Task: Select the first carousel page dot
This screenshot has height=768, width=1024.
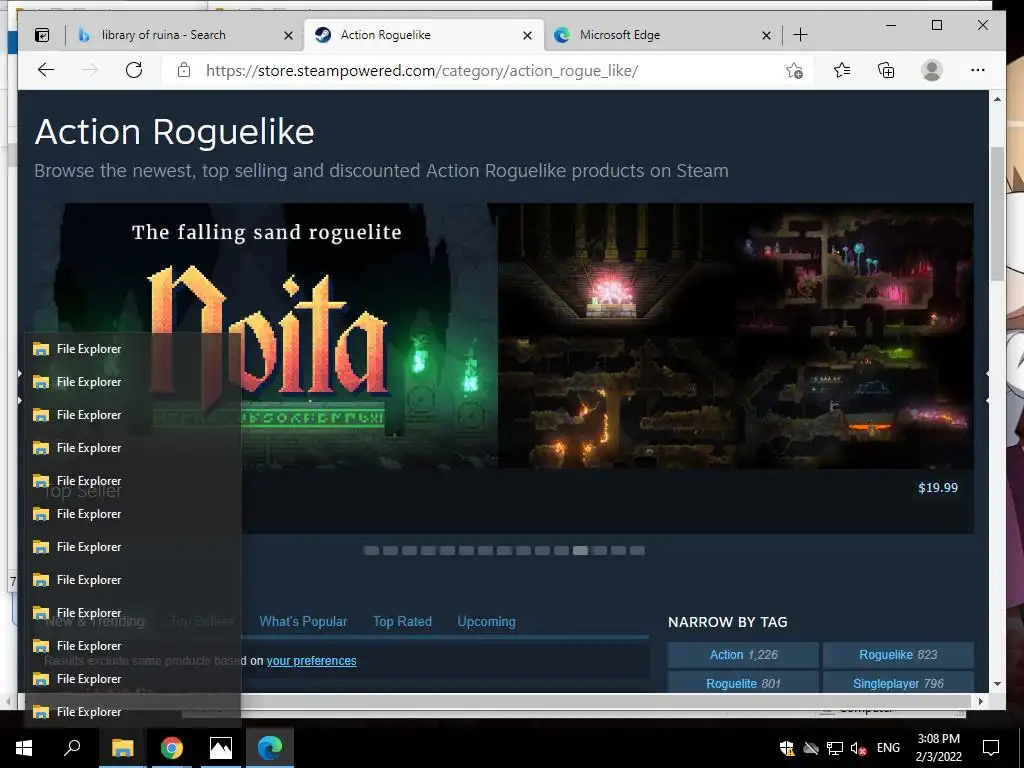Action: coord(372,551)
